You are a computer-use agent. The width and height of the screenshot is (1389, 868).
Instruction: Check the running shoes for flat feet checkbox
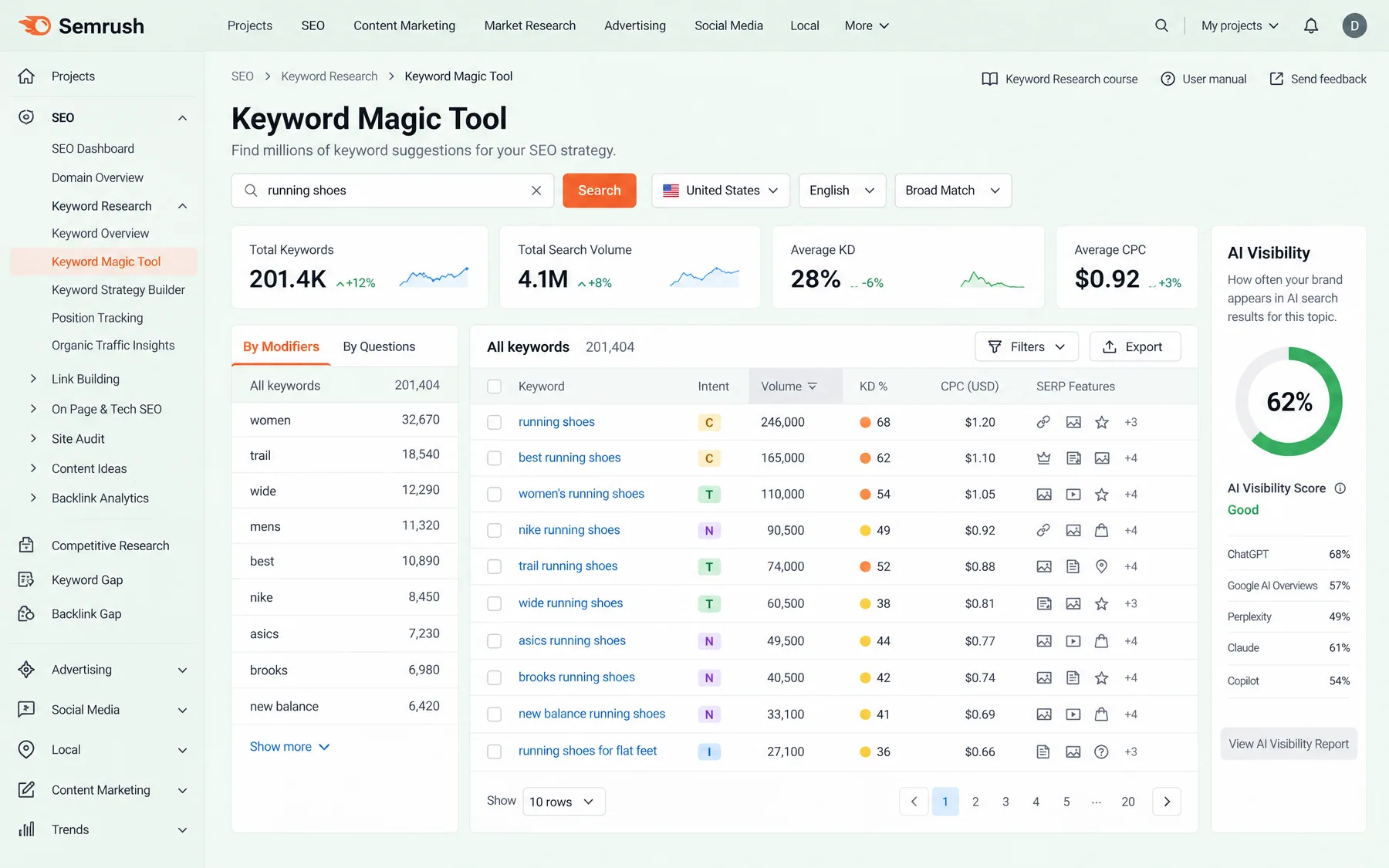495,751
